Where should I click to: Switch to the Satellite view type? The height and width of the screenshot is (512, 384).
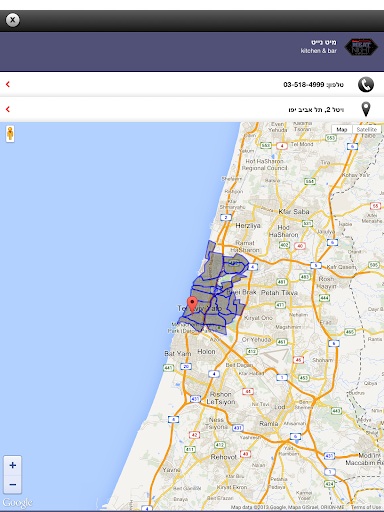coord(367,129)
